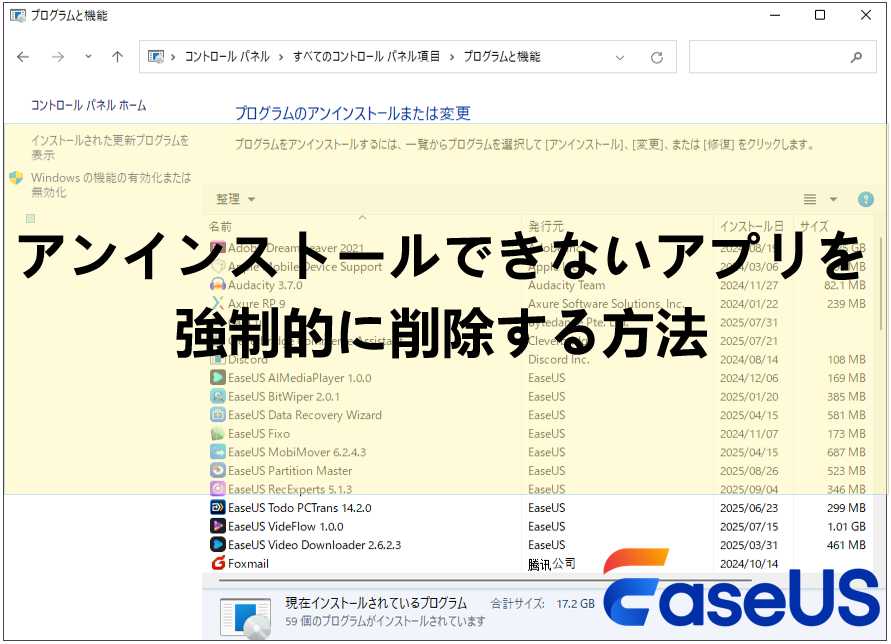The height and width of the screenshot is (644, 891).
Task: Click the search input field
Action: 782,57
